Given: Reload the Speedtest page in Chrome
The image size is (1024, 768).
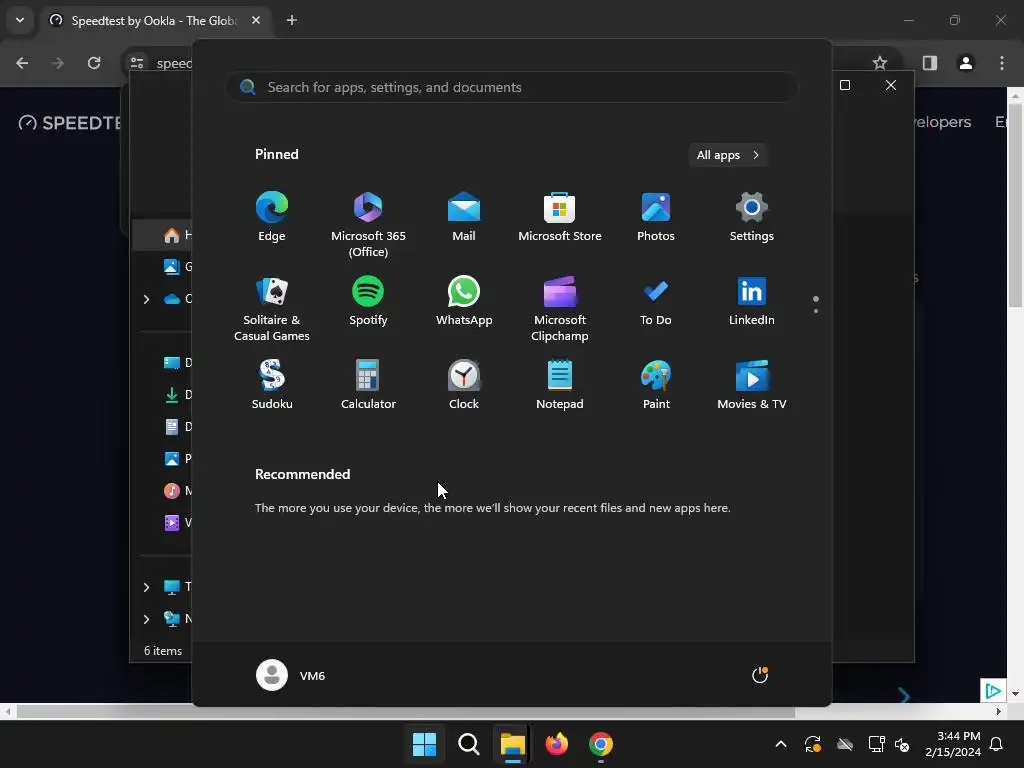Looking at the screenshot, I should point(94,63).
